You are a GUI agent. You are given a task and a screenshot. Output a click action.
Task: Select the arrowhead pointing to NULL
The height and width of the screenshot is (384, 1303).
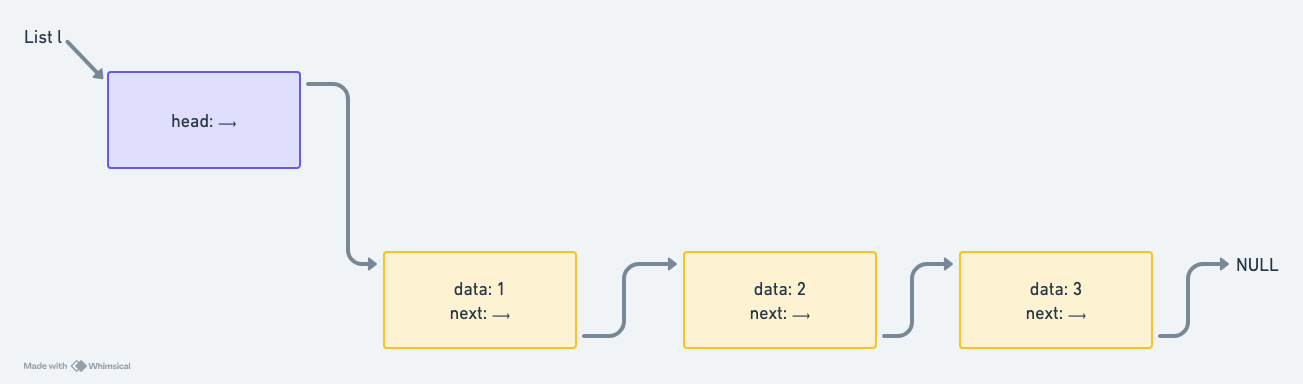[1222, 264]
